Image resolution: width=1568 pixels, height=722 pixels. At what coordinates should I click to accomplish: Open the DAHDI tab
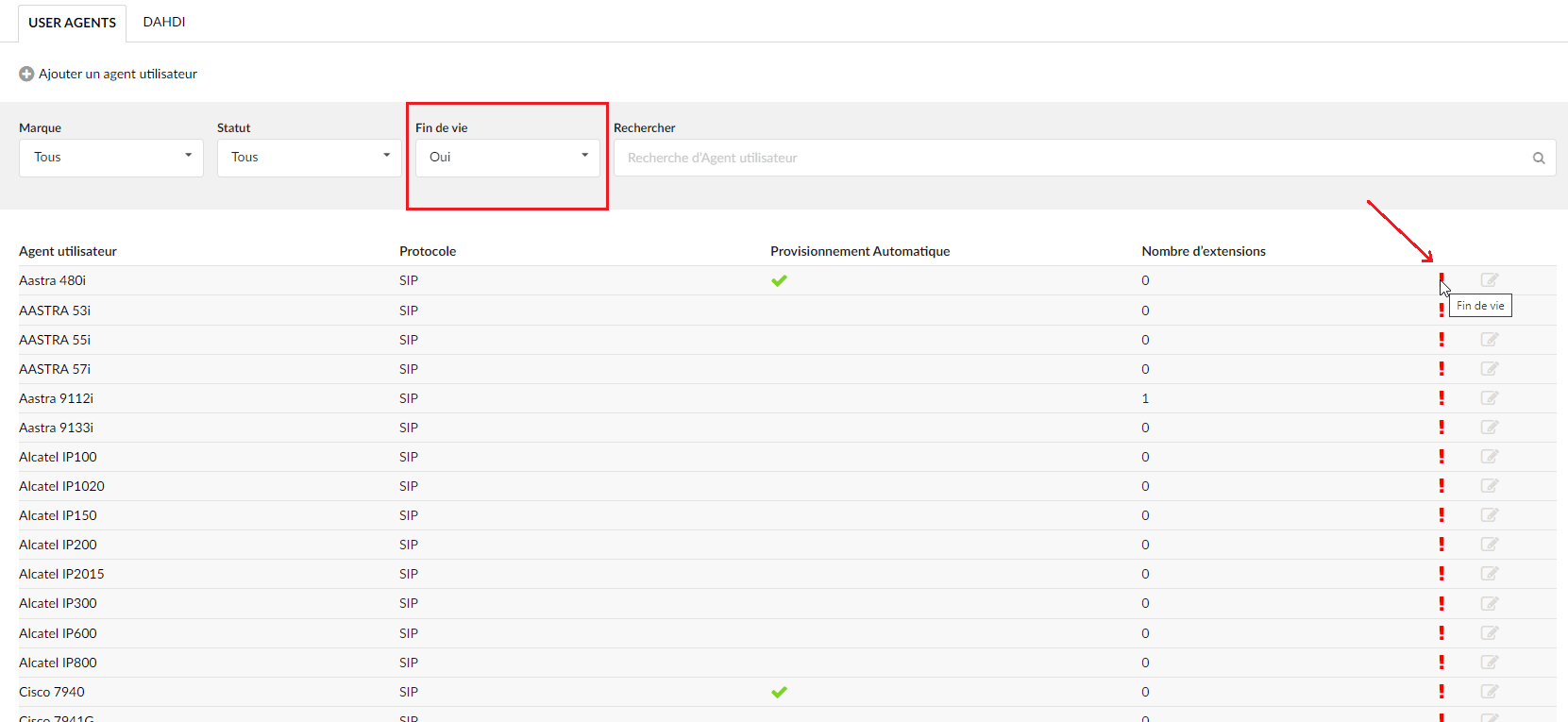(164, 22)
